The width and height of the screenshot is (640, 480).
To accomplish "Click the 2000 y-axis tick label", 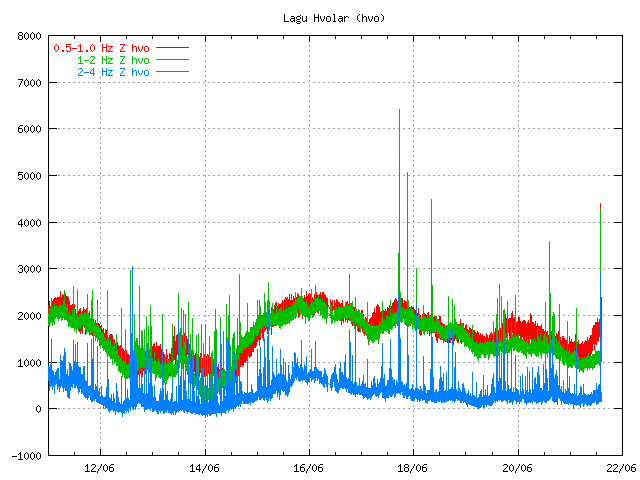I will [29, 316].
